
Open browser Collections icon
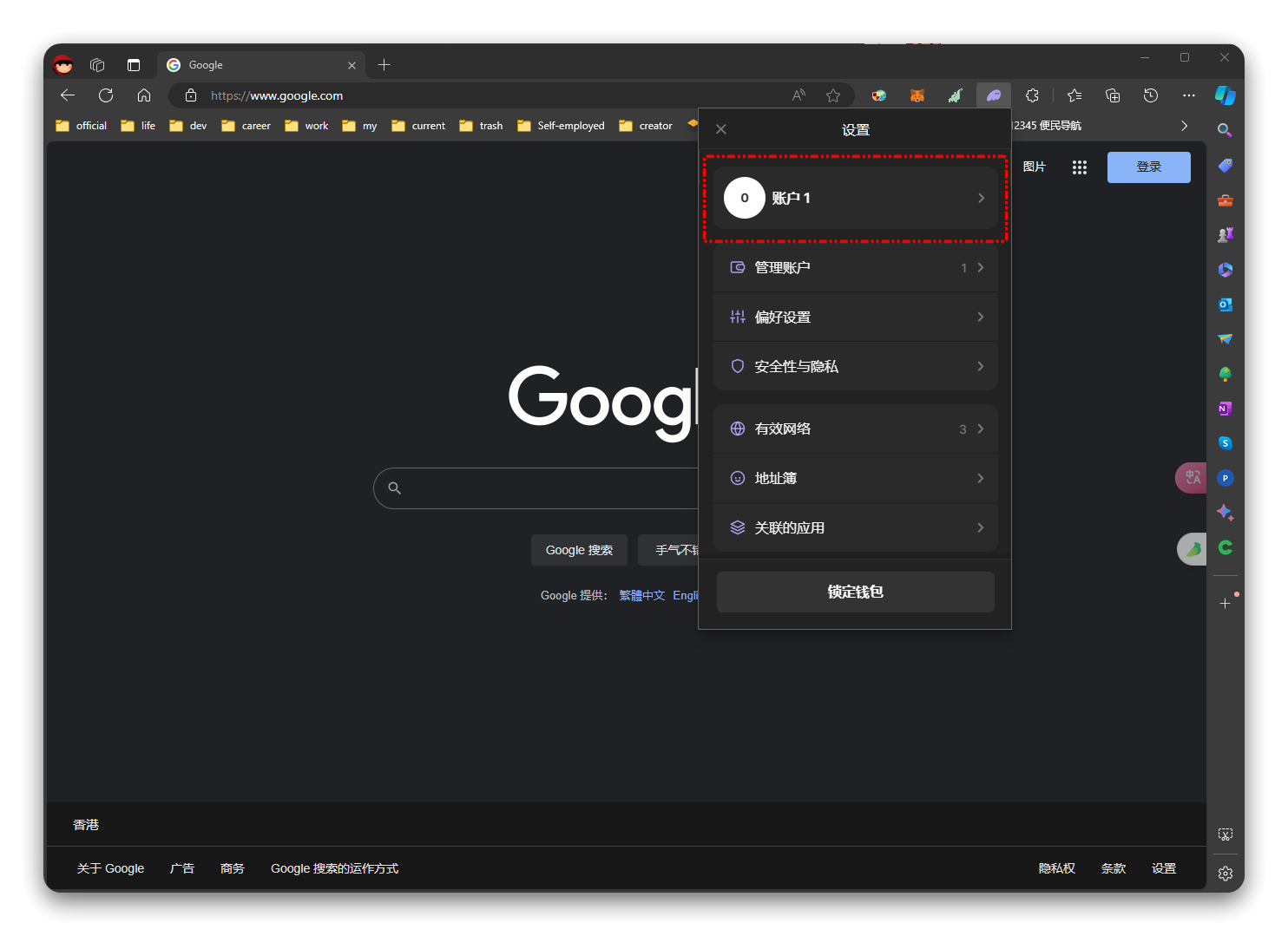(x=1113, y=95)
